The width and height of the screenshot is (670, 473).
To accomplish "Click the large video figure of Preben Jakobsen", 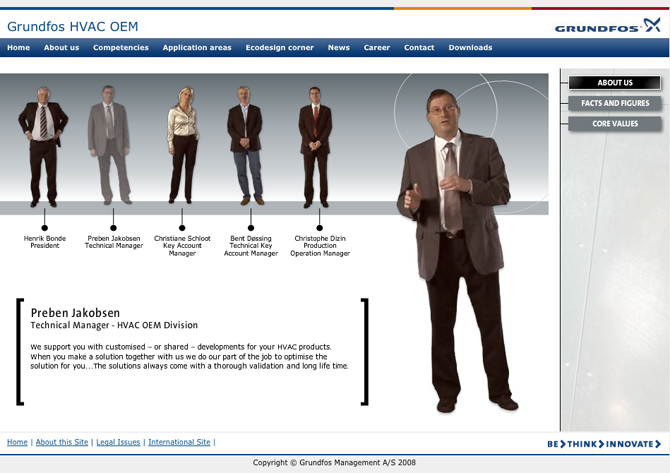I will tap(457, 250).
